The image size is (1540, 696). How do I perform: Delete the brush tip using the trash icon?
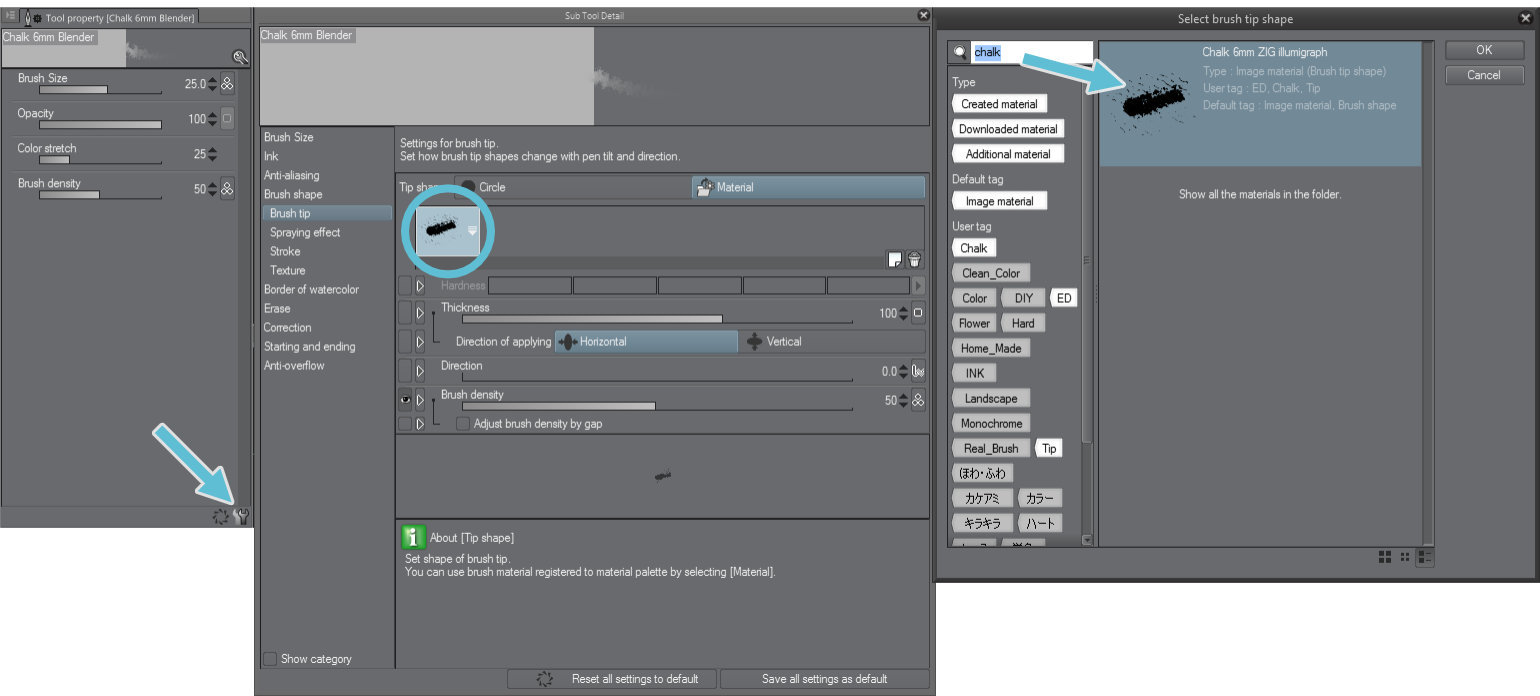[913, 258]
